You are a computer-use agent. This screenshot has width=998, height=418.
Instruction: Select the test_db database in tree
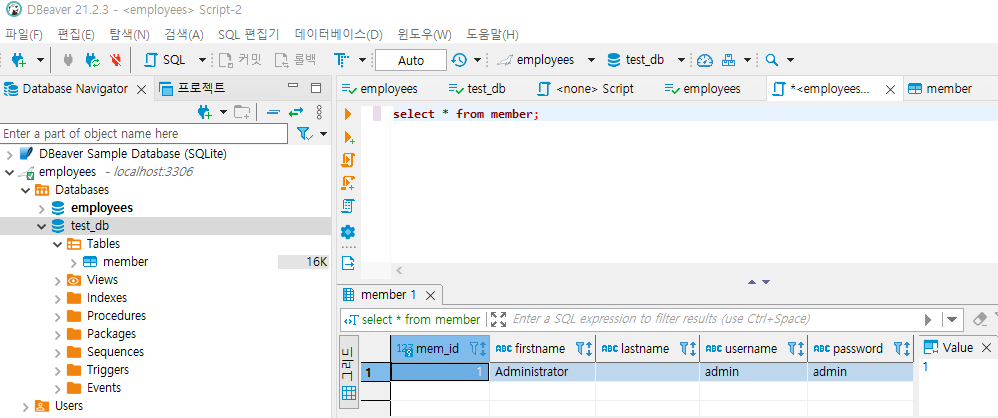[92, 226]
